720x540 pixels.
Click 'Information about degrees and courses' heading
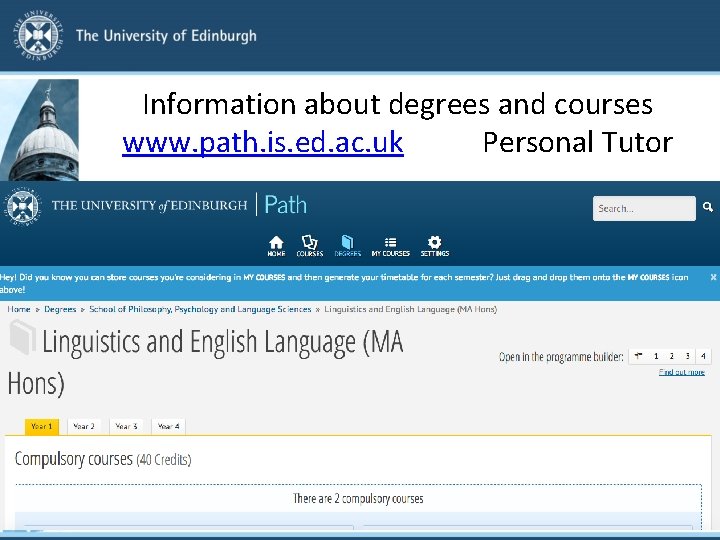pos(398,104)
